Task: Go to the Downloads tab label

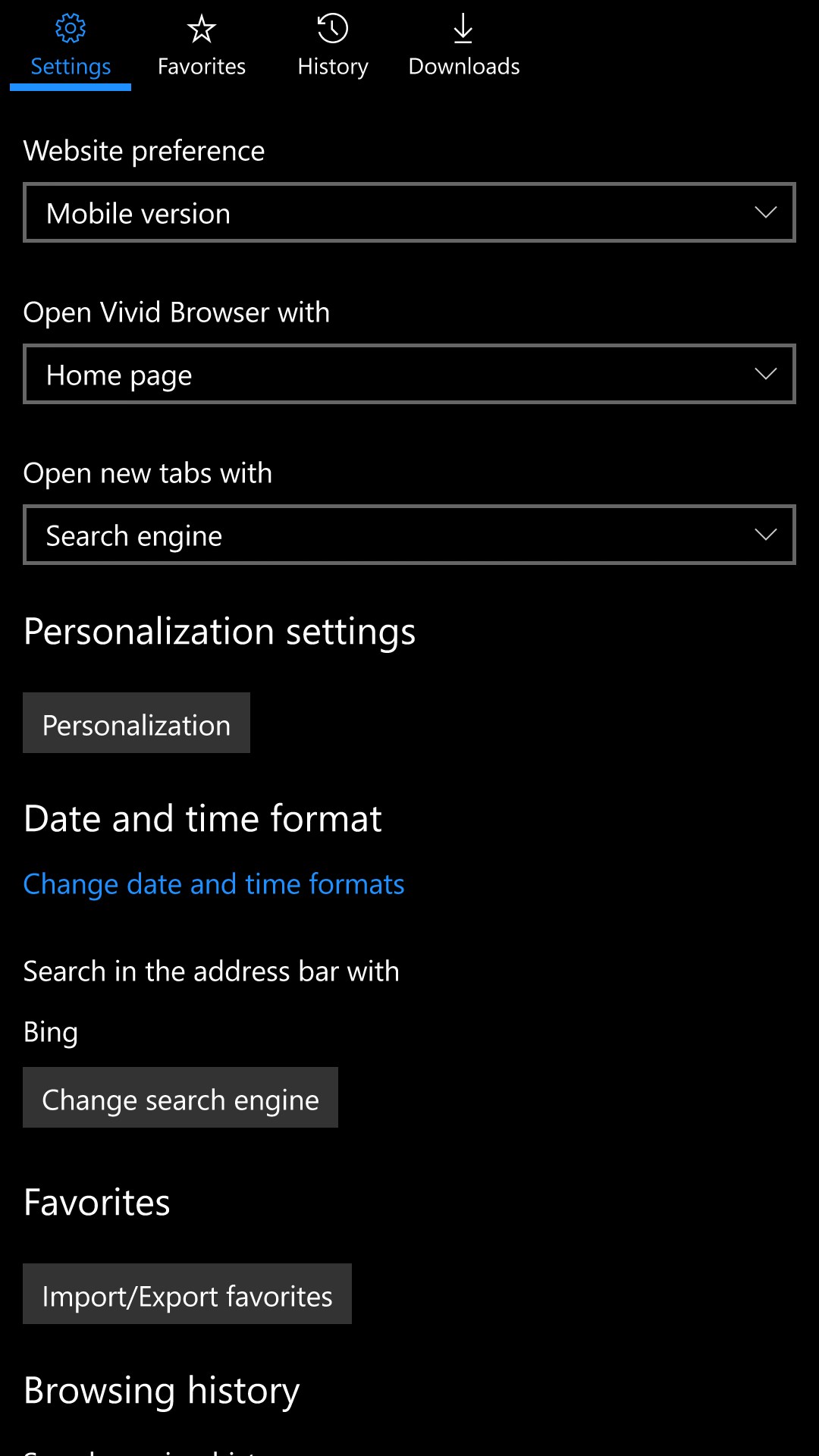Action: [x=464, y=67]
